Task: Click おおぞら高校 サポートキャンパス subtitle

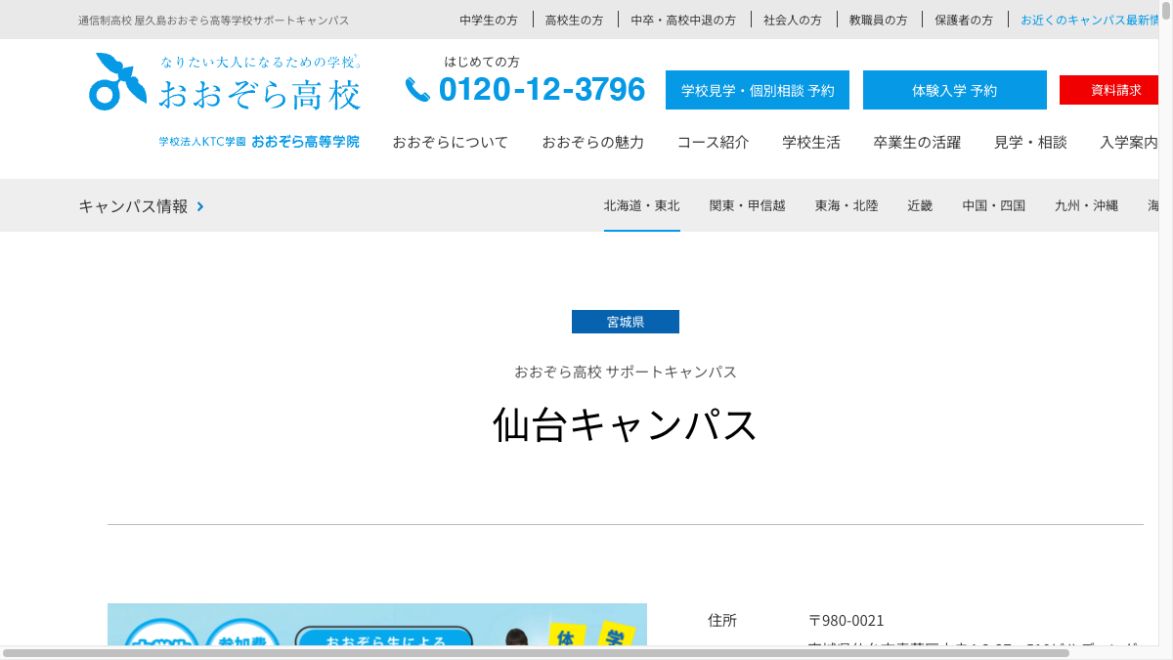Action: [x=625, y=372]
